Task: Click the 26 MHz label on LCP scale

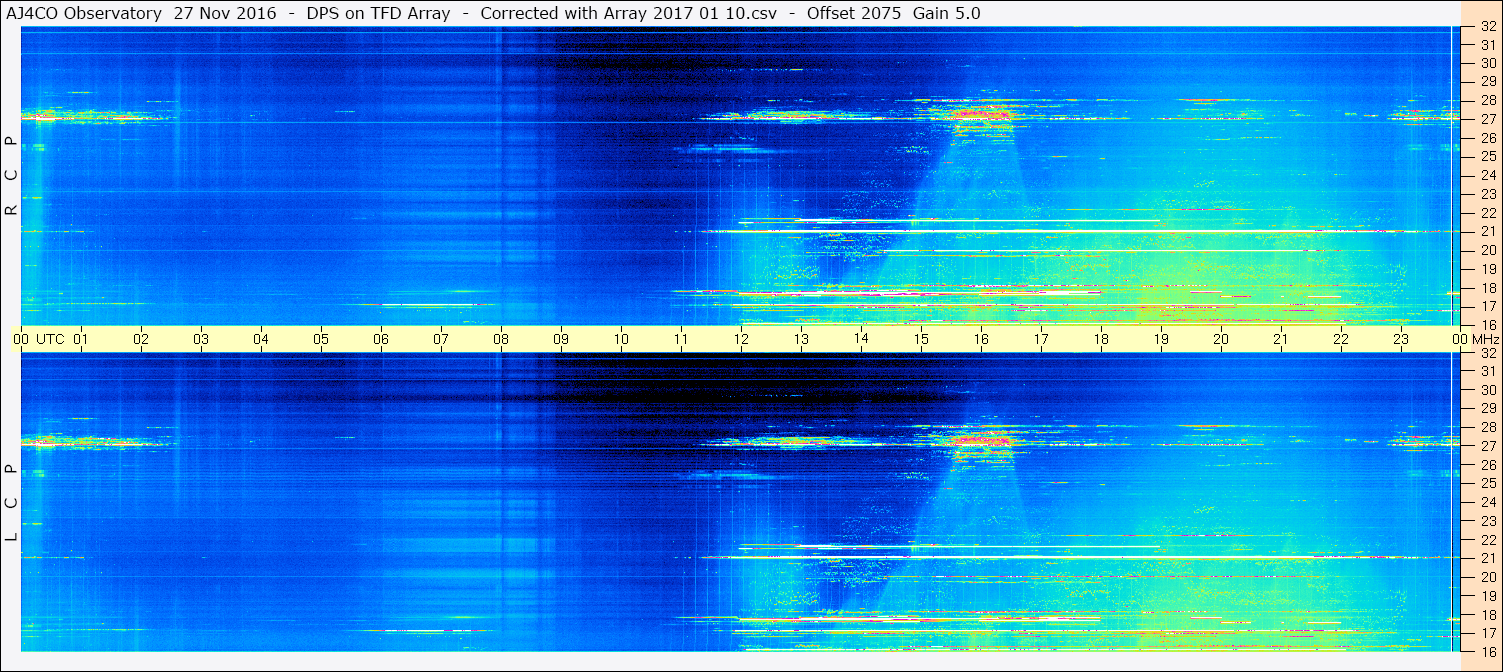Action: coord(1488,465)
